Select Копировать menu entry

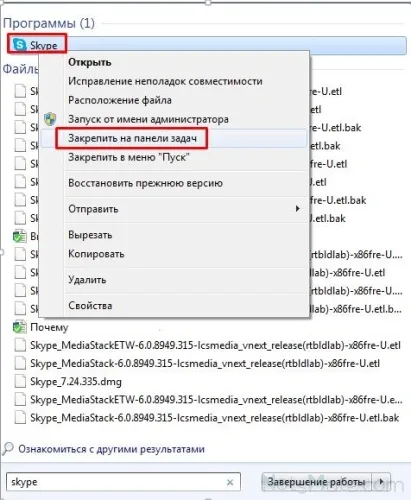(96, 254)
